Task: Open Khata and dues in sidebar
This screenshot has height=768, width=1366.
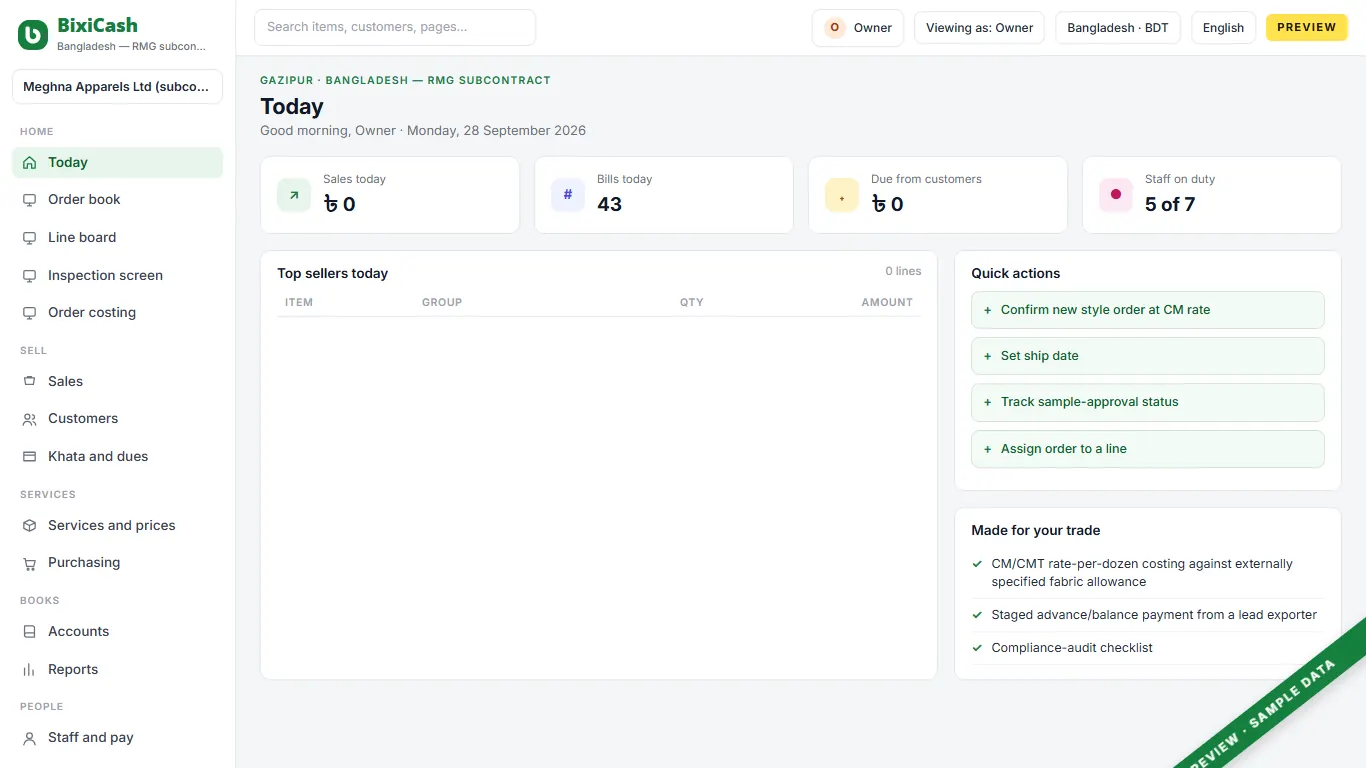Action: coord(117,457)
